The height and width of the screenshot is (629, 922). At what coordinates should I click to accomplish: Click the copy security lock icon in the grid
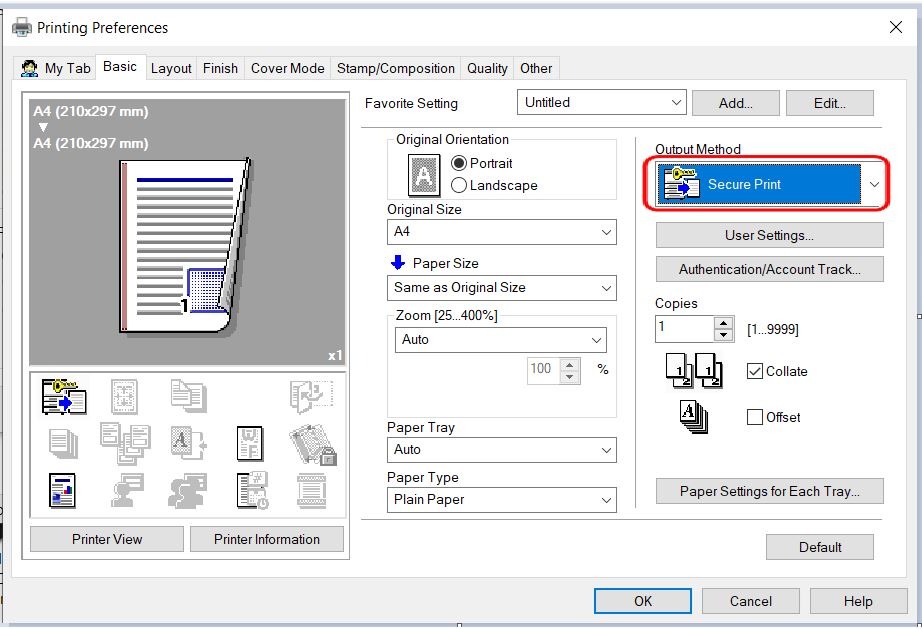(x=312, y=442)
